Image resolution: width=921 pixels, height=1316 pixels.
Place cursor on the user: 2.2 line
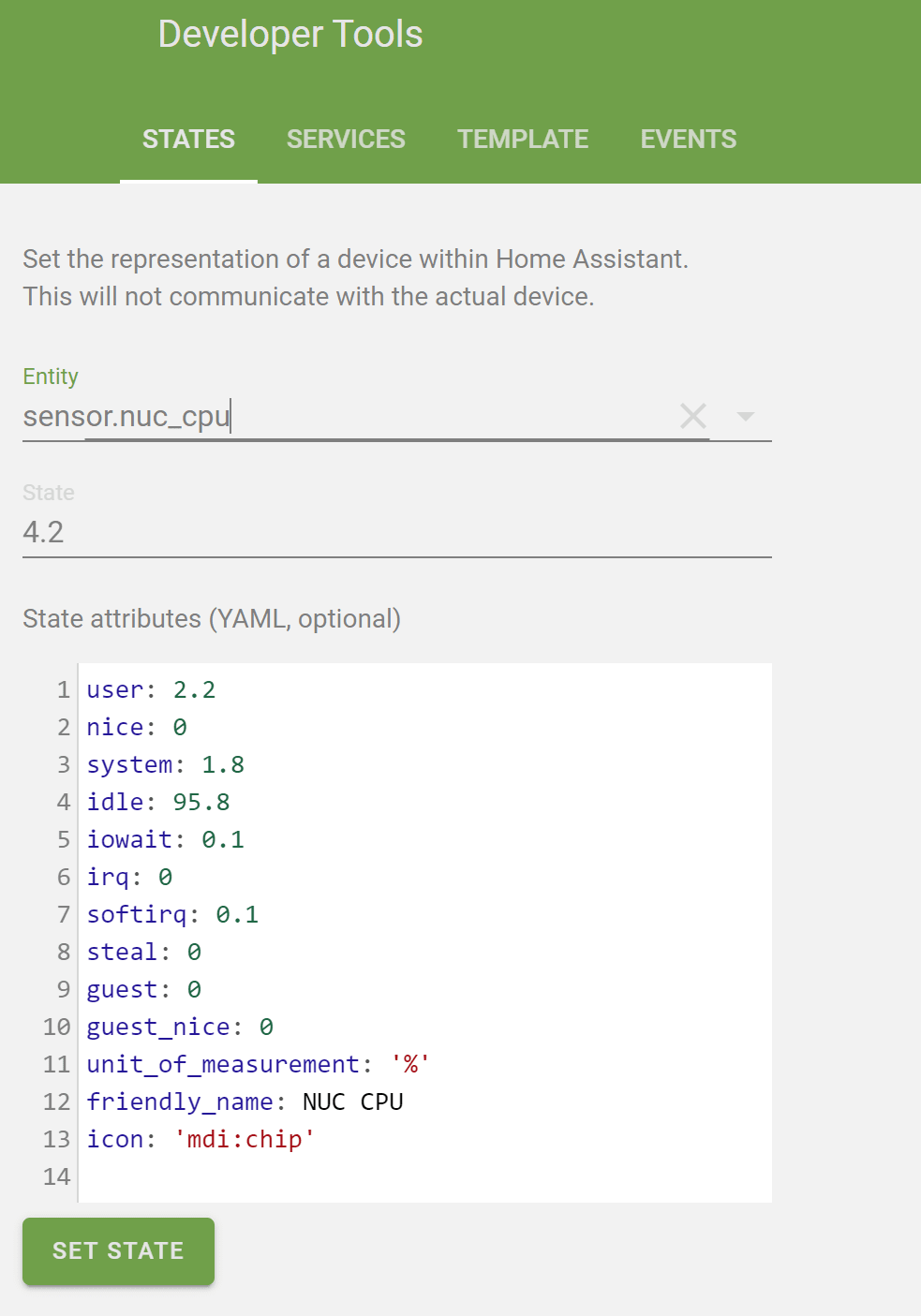coord(150,689)
